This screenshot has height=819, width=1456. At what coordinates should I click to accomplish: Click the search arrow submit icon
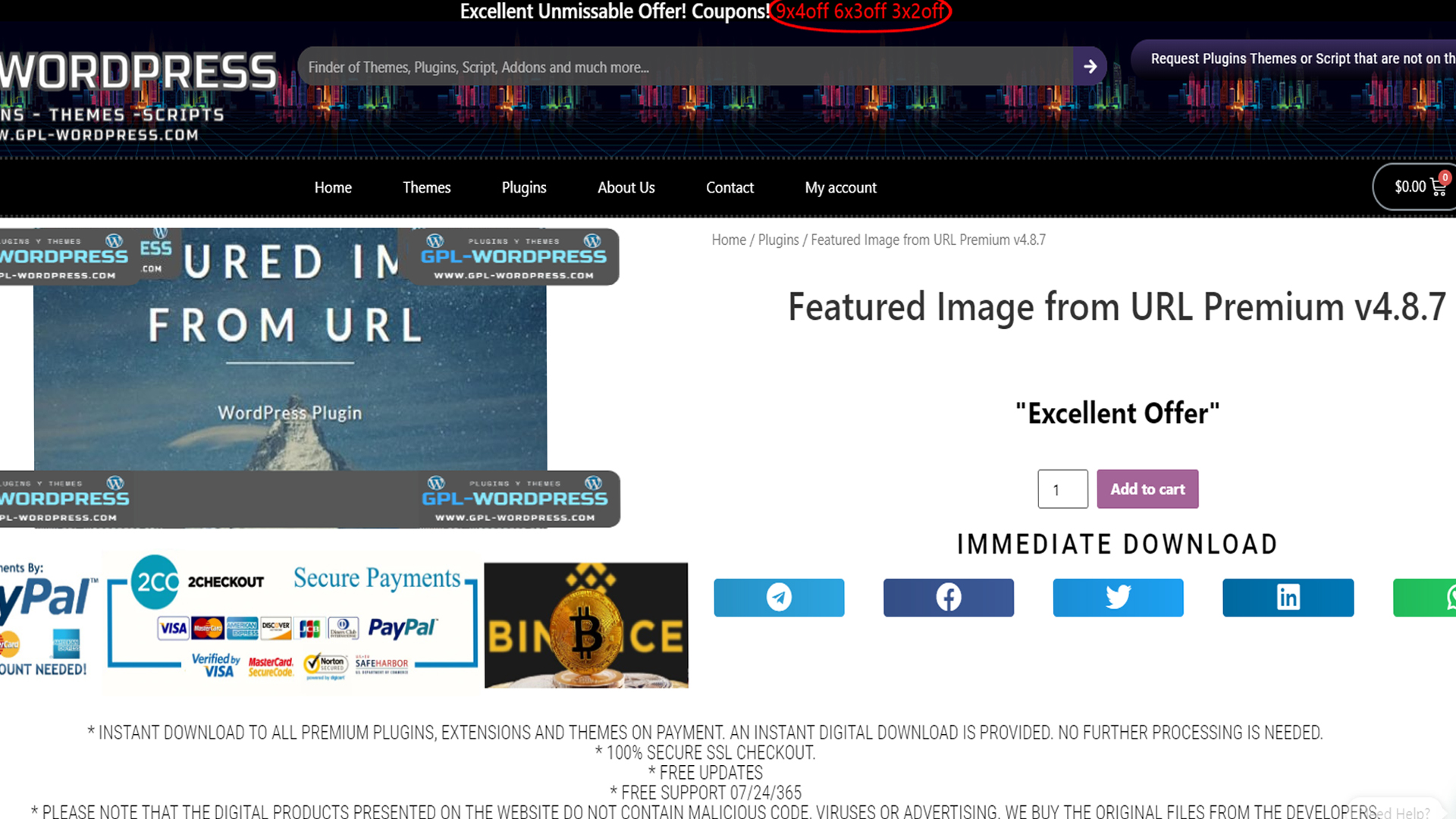pos(1090,67)
